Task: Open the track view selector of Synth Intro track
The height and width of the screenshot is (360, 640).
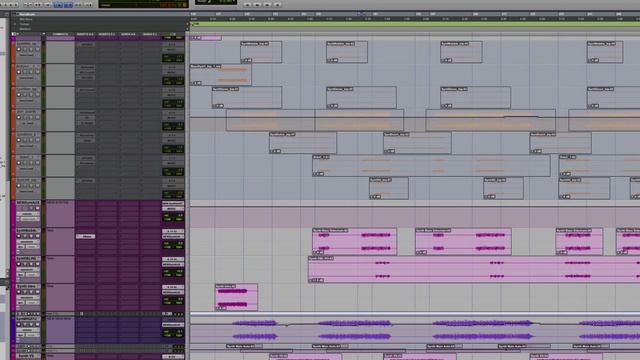Action: click(x=27, y=298)
